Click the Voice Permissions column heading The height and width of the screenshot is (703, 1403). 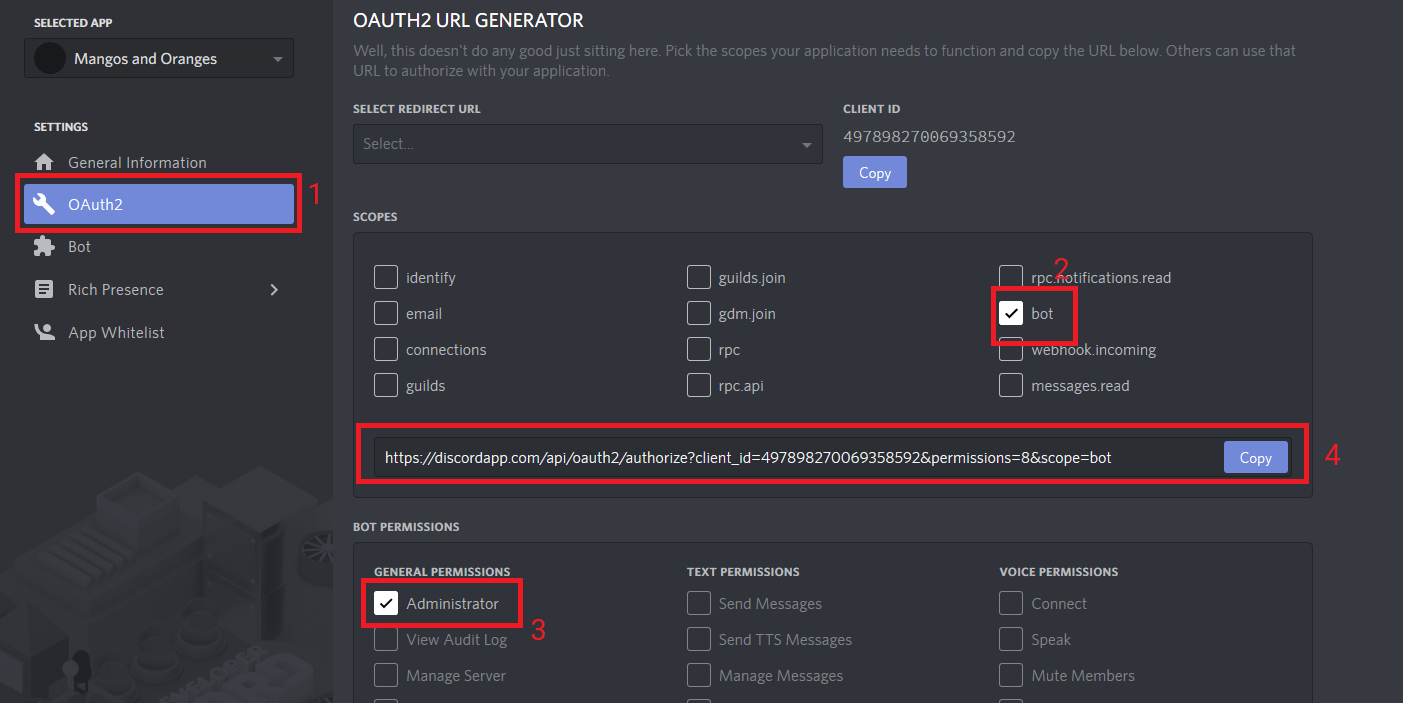[x=1058, y=572]
